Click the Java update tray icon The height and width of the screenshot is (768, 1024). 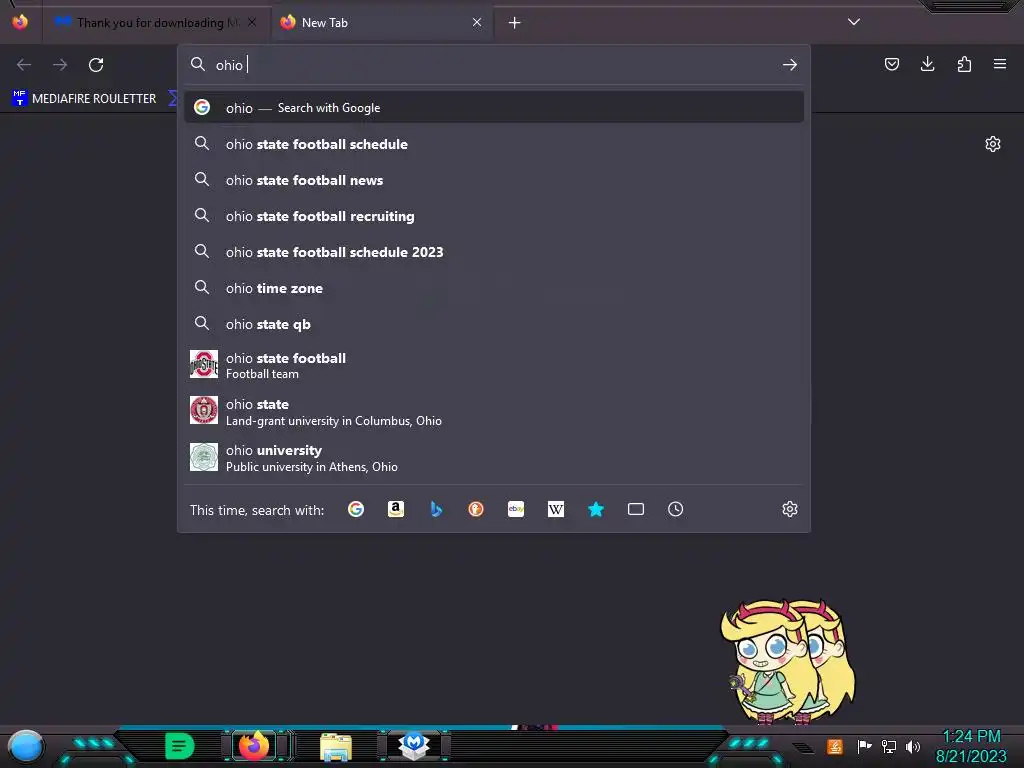pos(835,746)
